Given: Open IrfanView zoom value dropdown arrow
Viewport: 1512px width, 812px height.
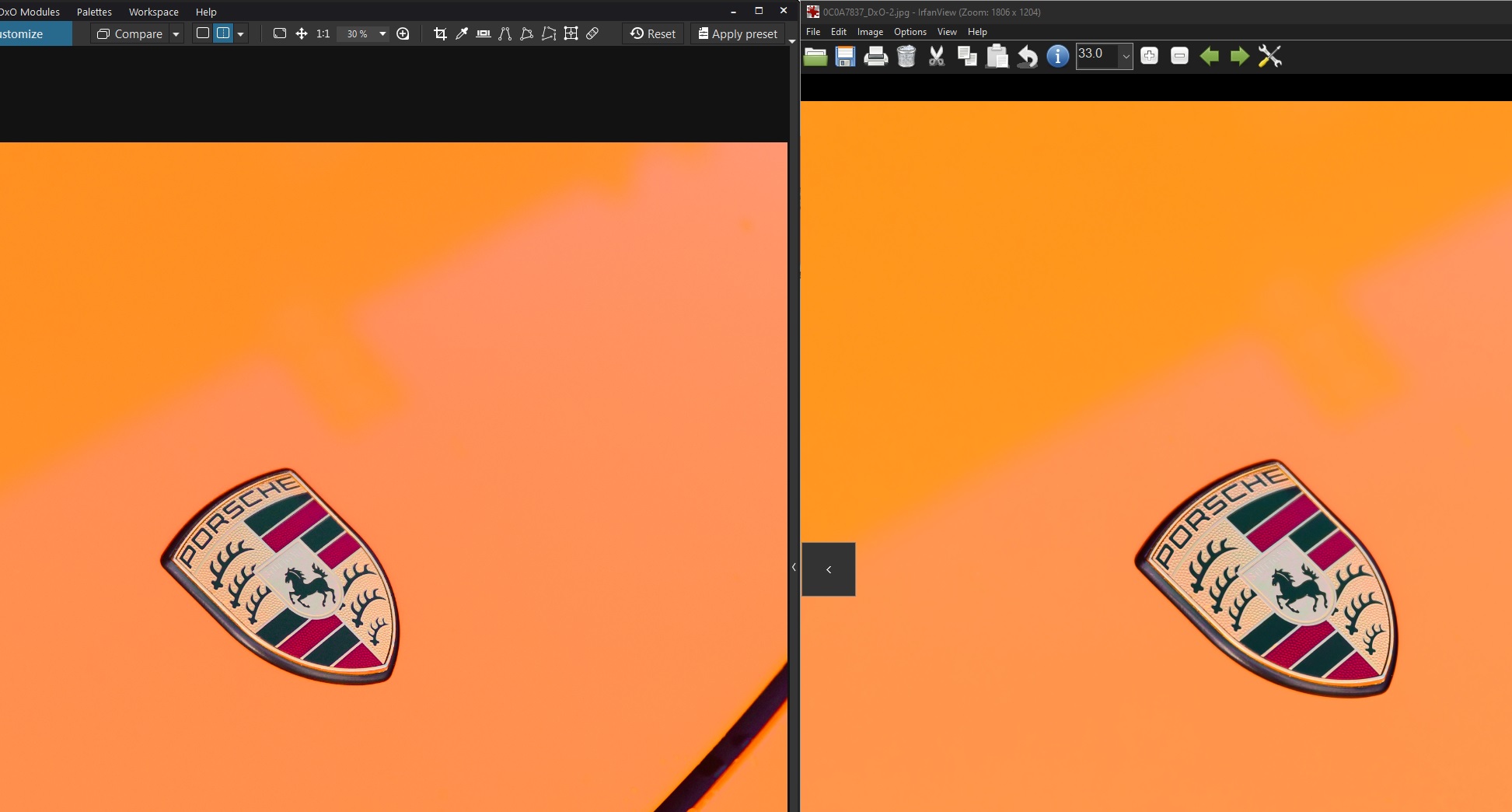Looking at the screenshot, I should pos(1125,56).
